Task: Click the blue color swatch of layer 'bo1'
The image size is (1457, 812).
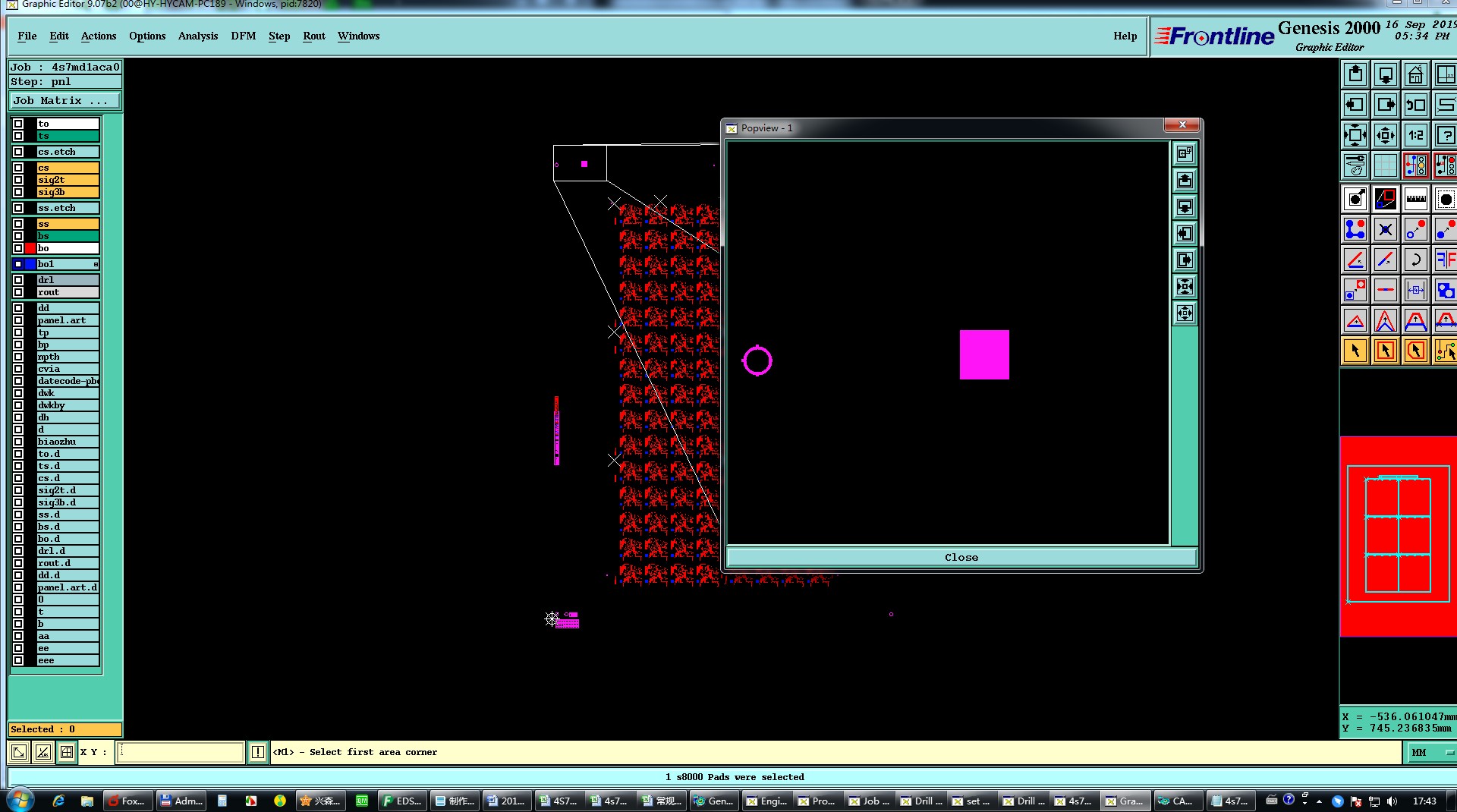Action: (30, 264)
